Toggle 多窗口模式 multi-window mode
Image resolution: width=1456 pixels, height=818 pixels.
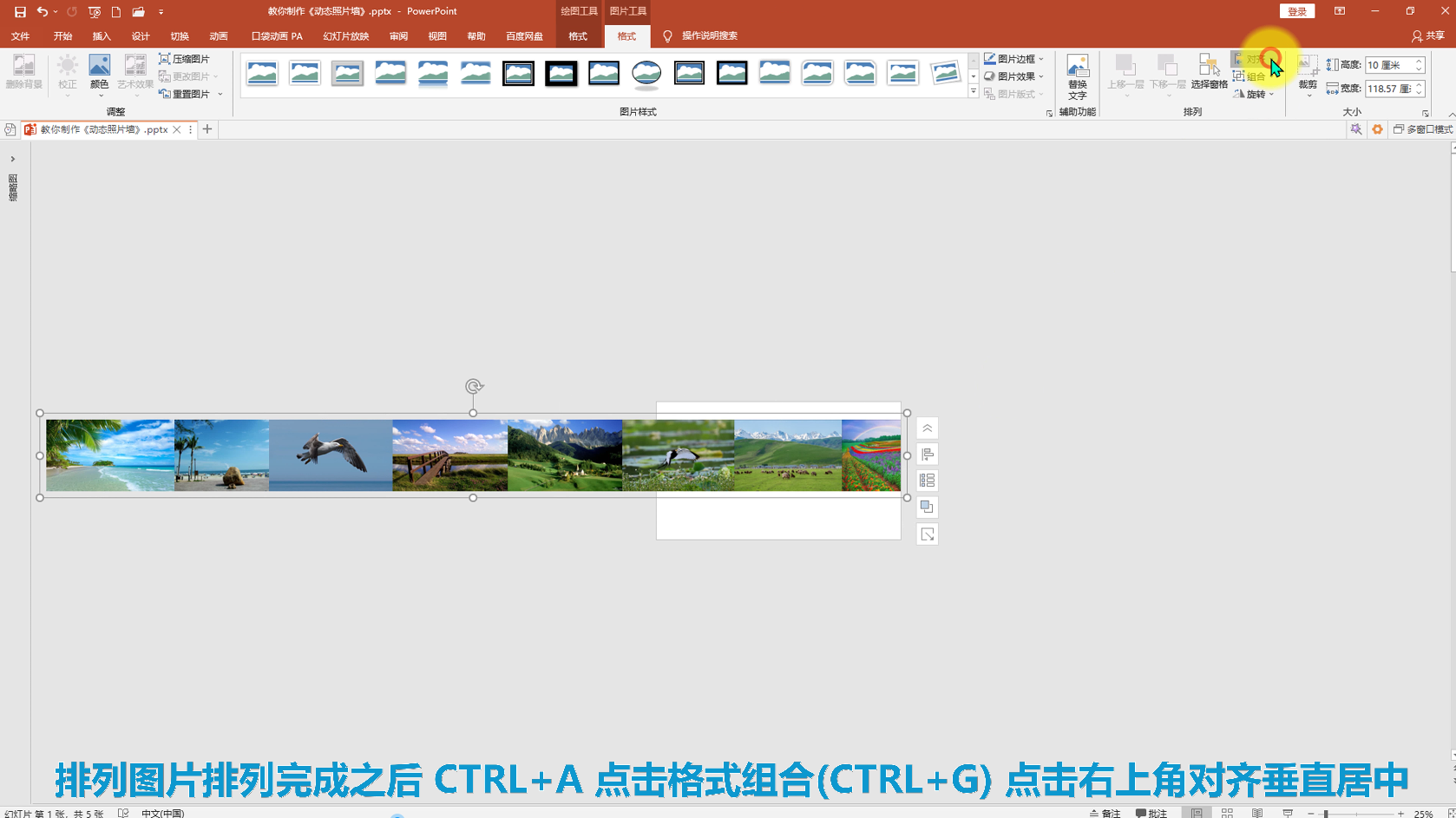point(1423,129)
